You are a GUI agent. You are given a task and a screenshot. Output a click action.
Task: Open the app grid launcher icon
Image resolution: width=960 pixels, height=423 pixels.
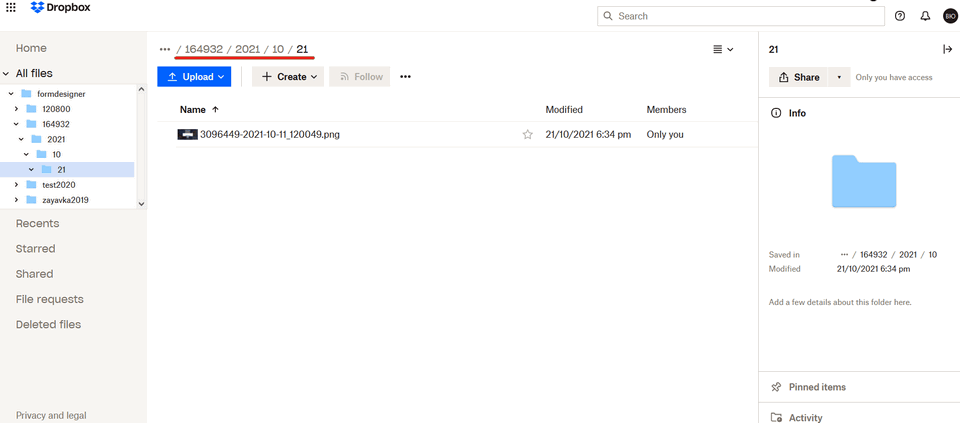(11, 7)
